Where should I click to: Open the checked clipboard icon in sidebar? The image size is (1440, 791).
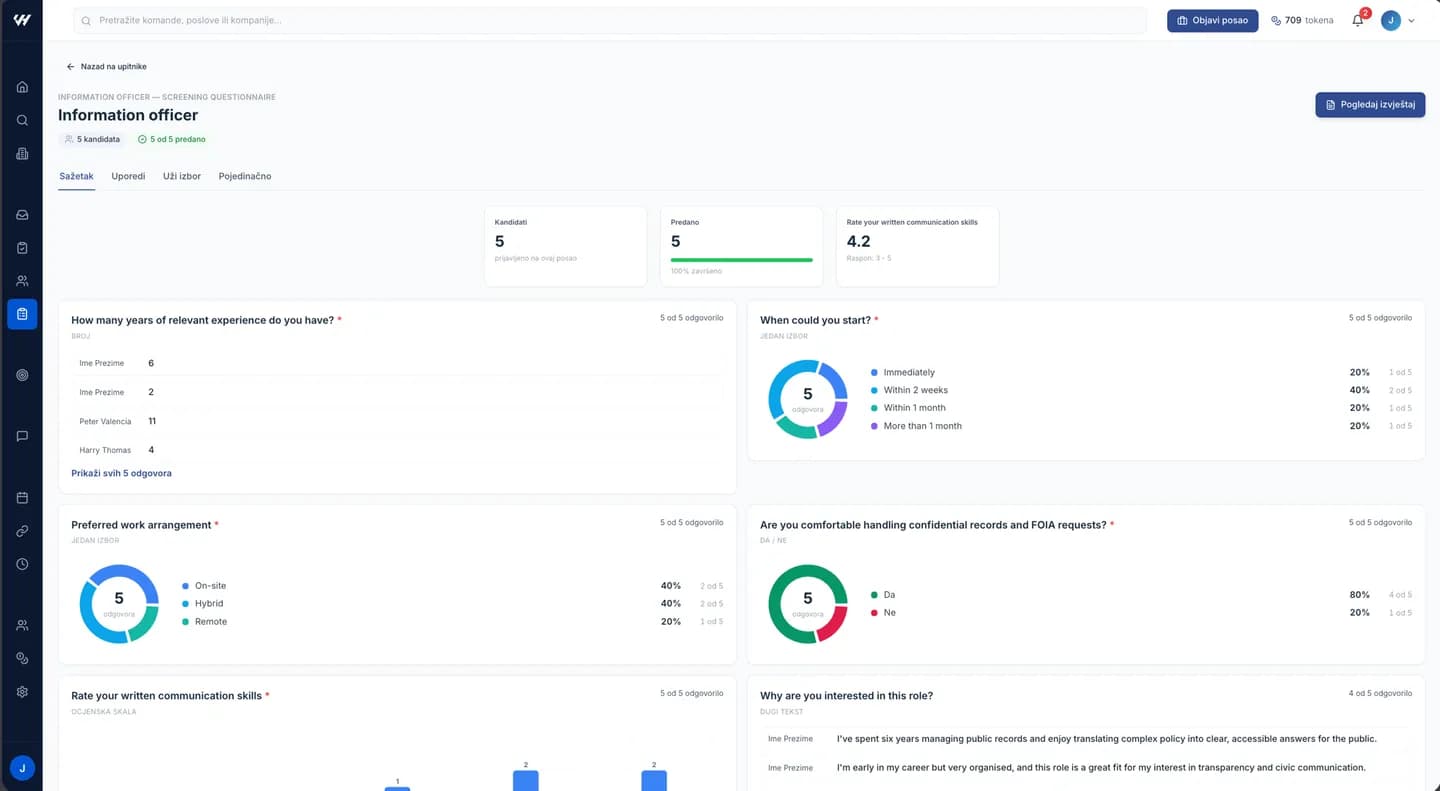pos(22,248)
